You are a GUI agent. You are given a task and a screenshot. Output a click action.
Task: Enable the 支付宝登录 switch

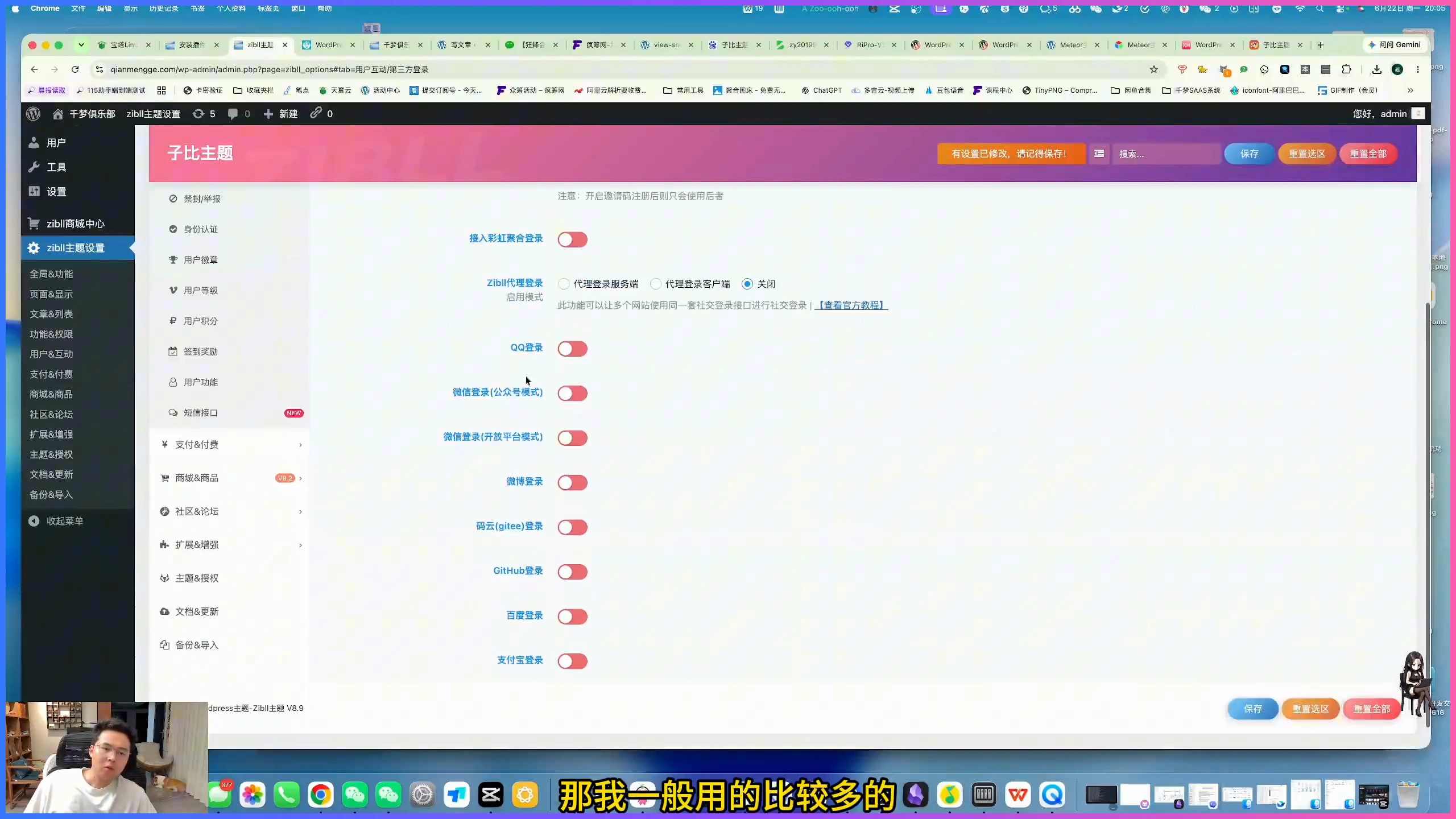pyautogui.click(x=572, y=661)
